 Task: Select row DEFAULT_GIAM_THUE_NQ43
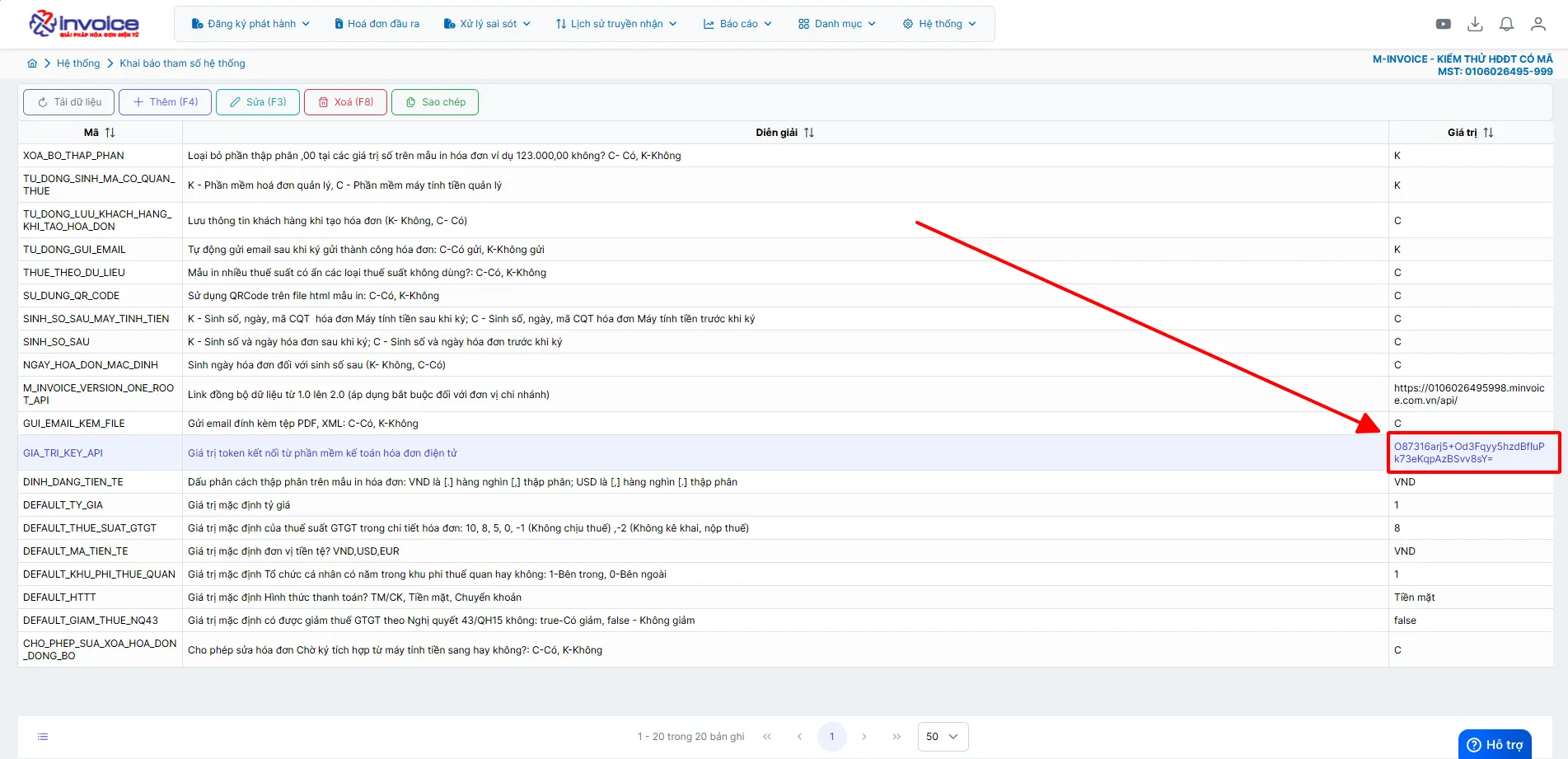[x=785, y=621]
